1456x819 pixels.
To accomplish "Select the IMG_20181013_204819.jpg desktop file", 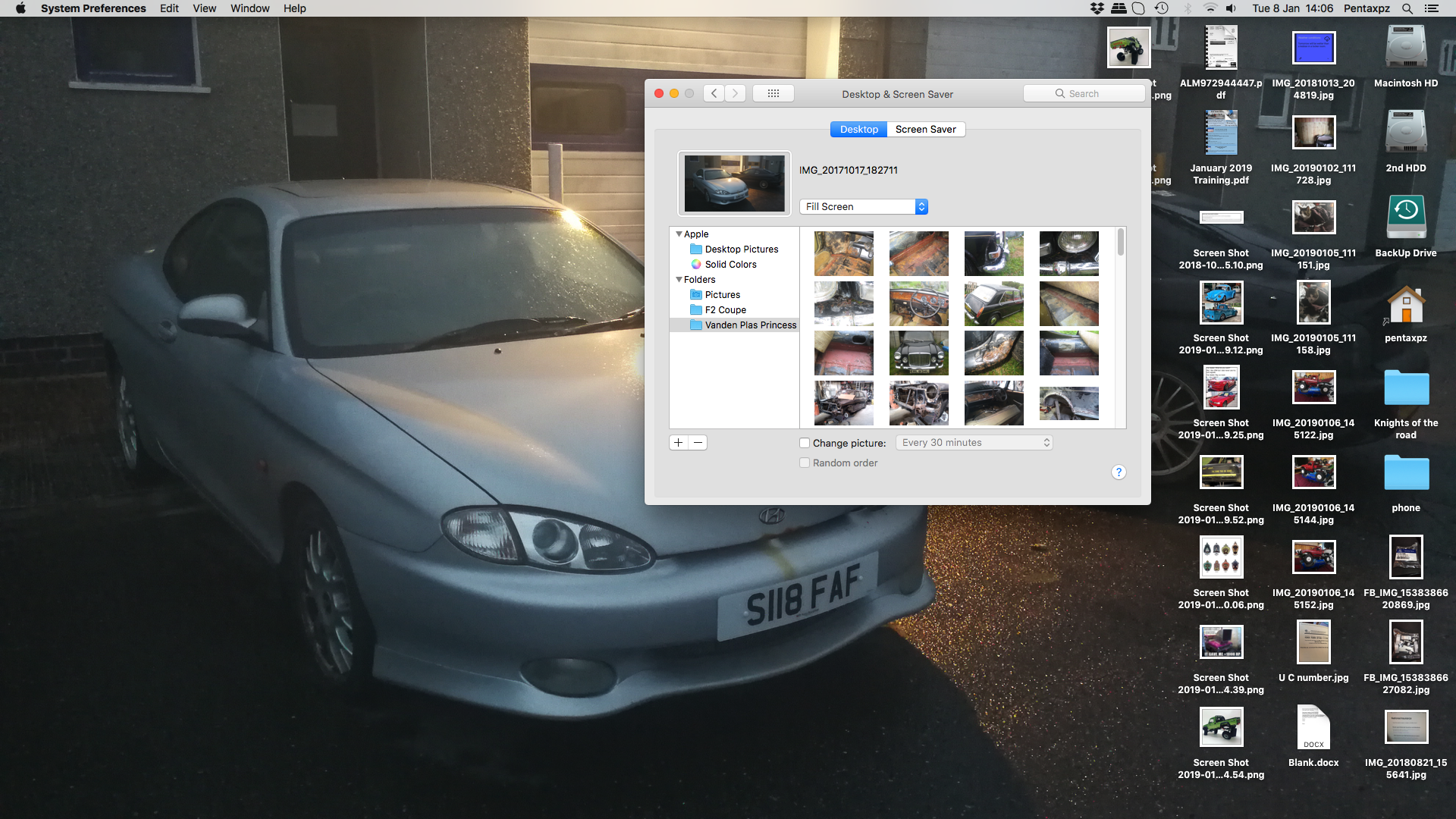I will point(1313,48).
